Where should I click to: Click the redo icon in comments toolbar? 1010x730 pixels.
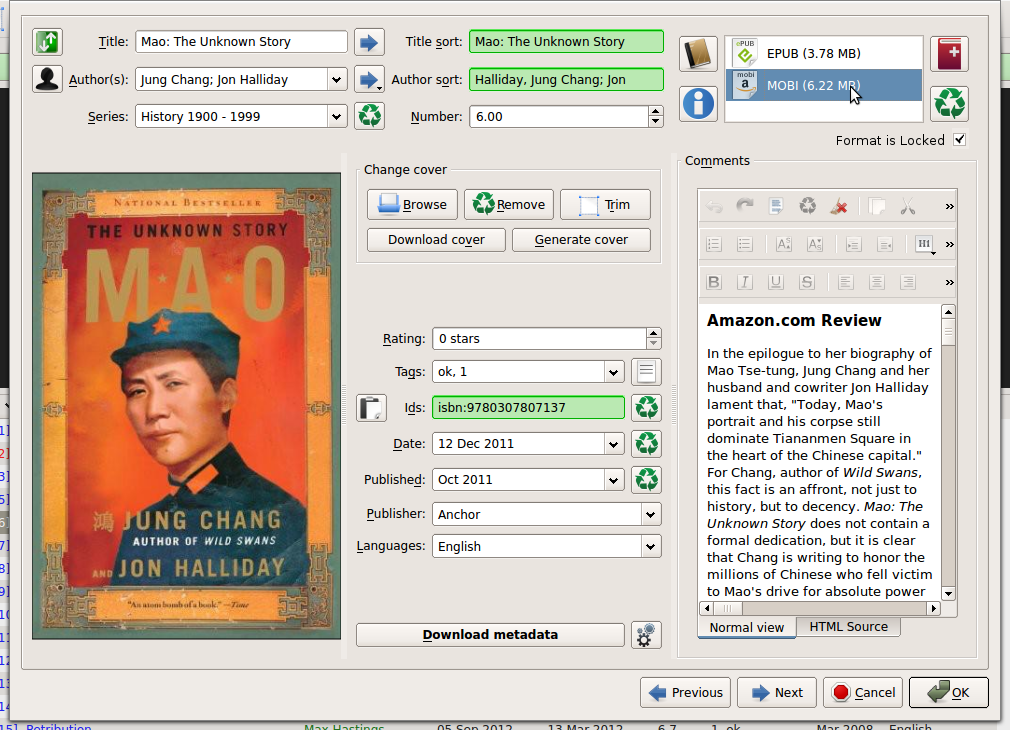pos(745,206)
